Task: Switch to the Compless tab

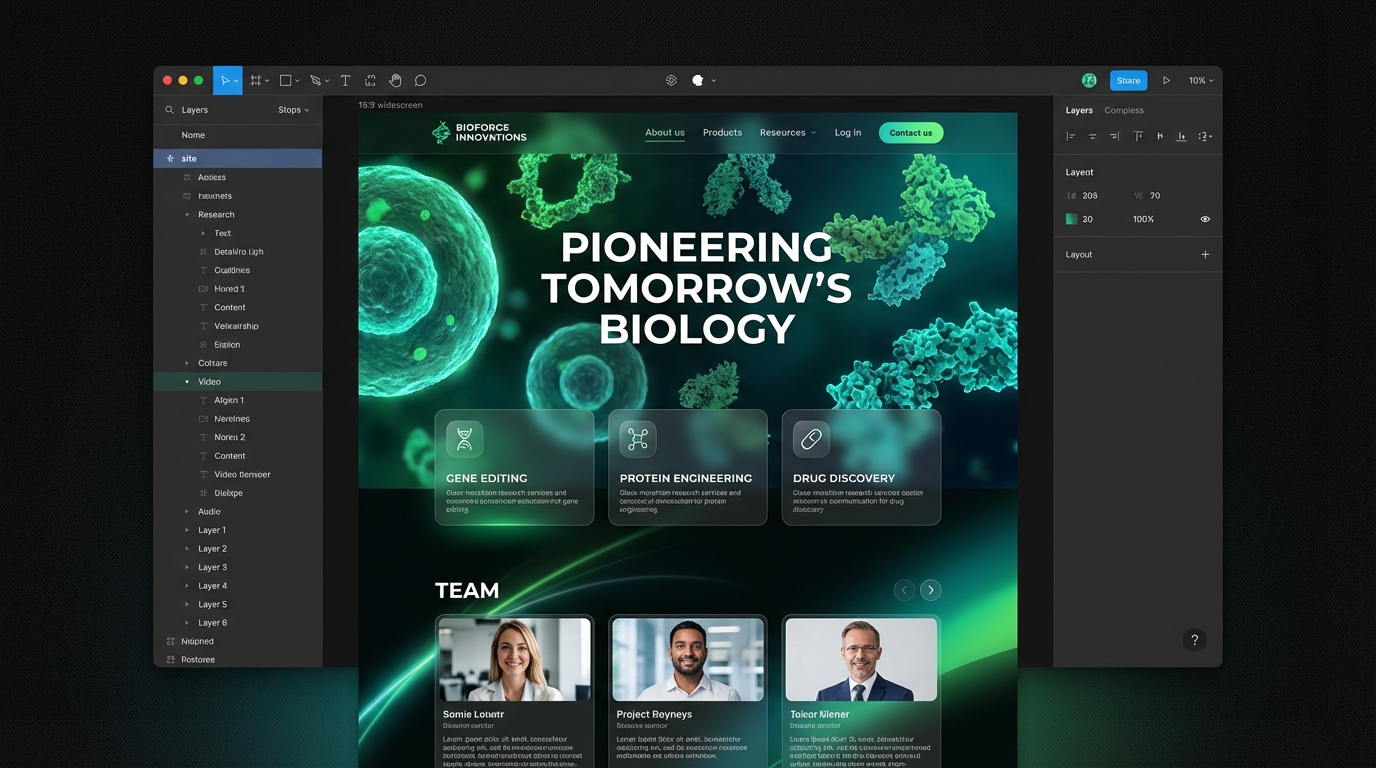Action: click(x=1124, y=110)
